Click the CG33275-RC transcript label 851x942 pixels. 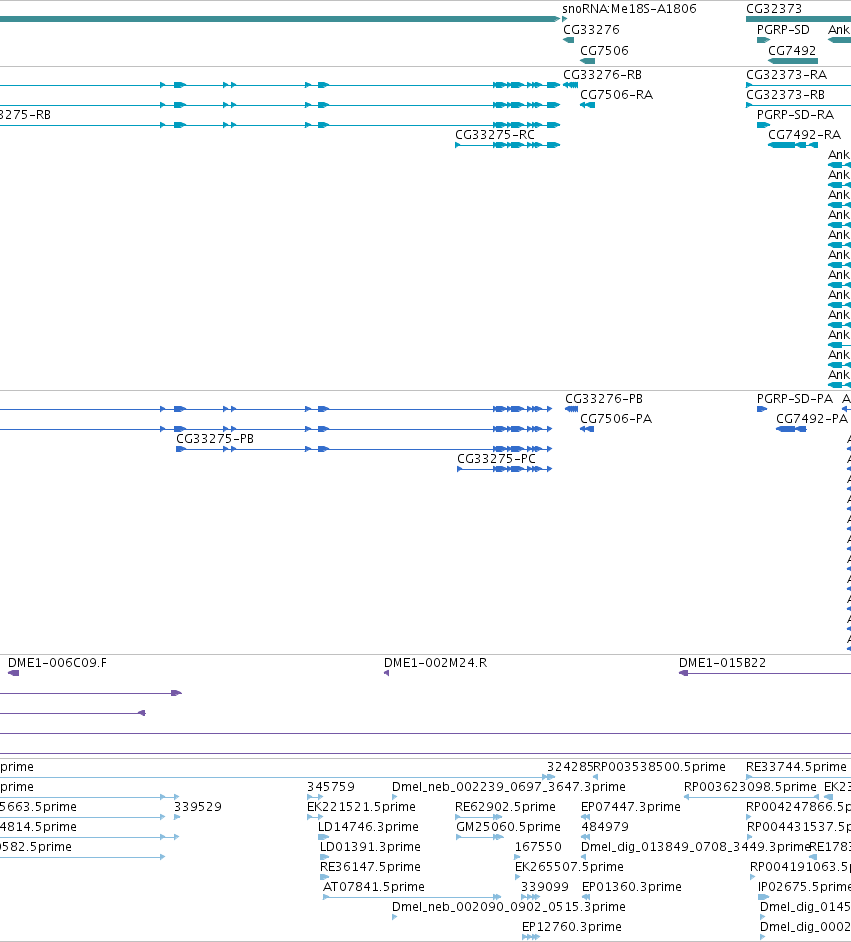coord(495,135)
